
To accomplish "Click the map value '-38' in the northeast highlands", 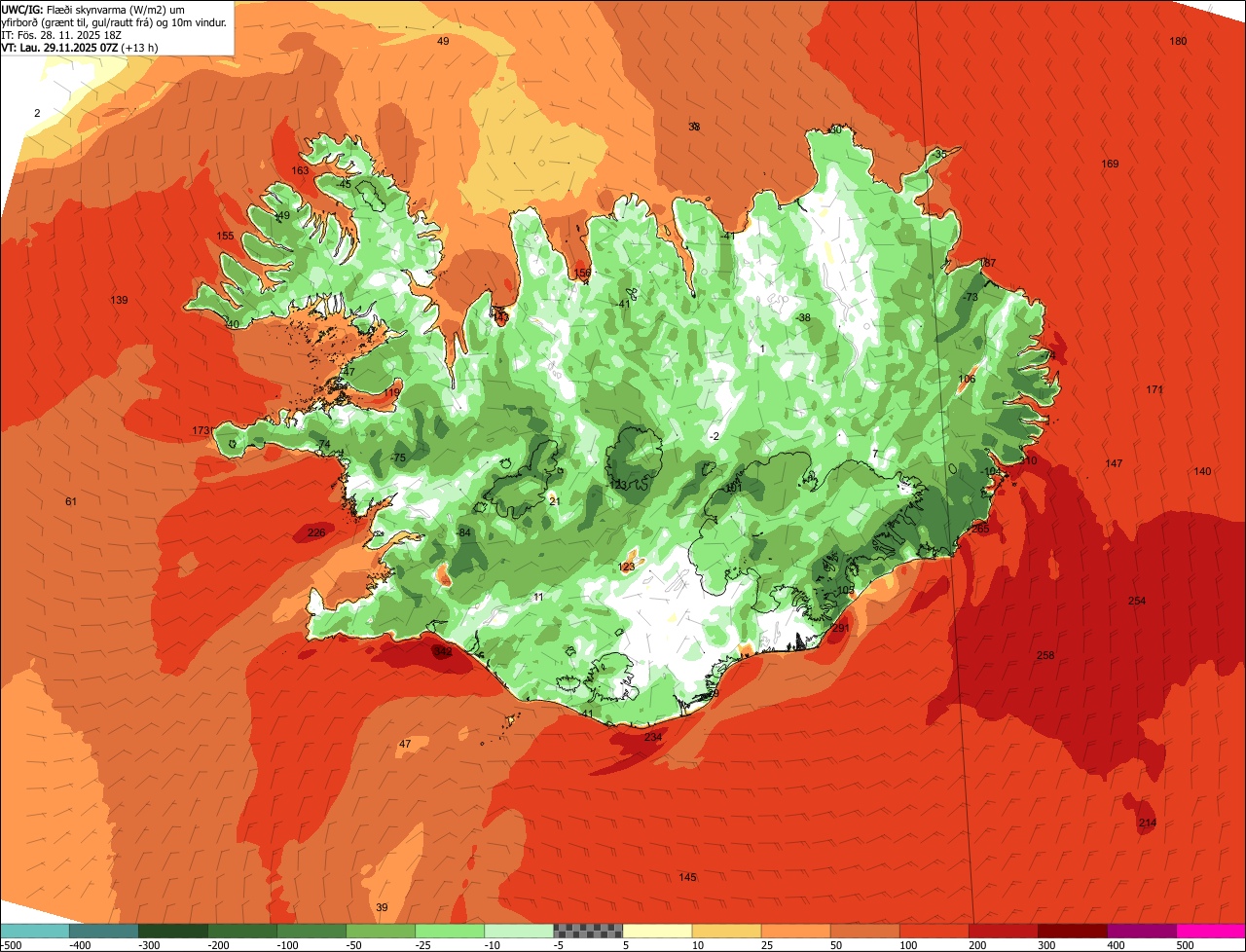I will [x=803, y=318].
